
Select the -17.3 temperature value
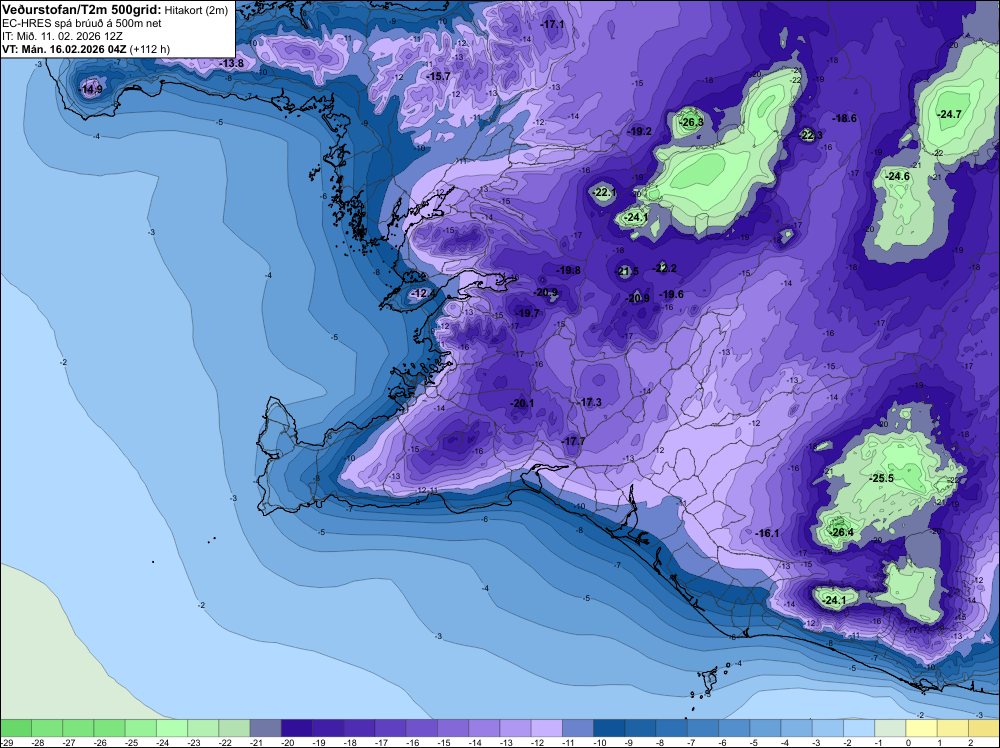(x=590, y=402)
